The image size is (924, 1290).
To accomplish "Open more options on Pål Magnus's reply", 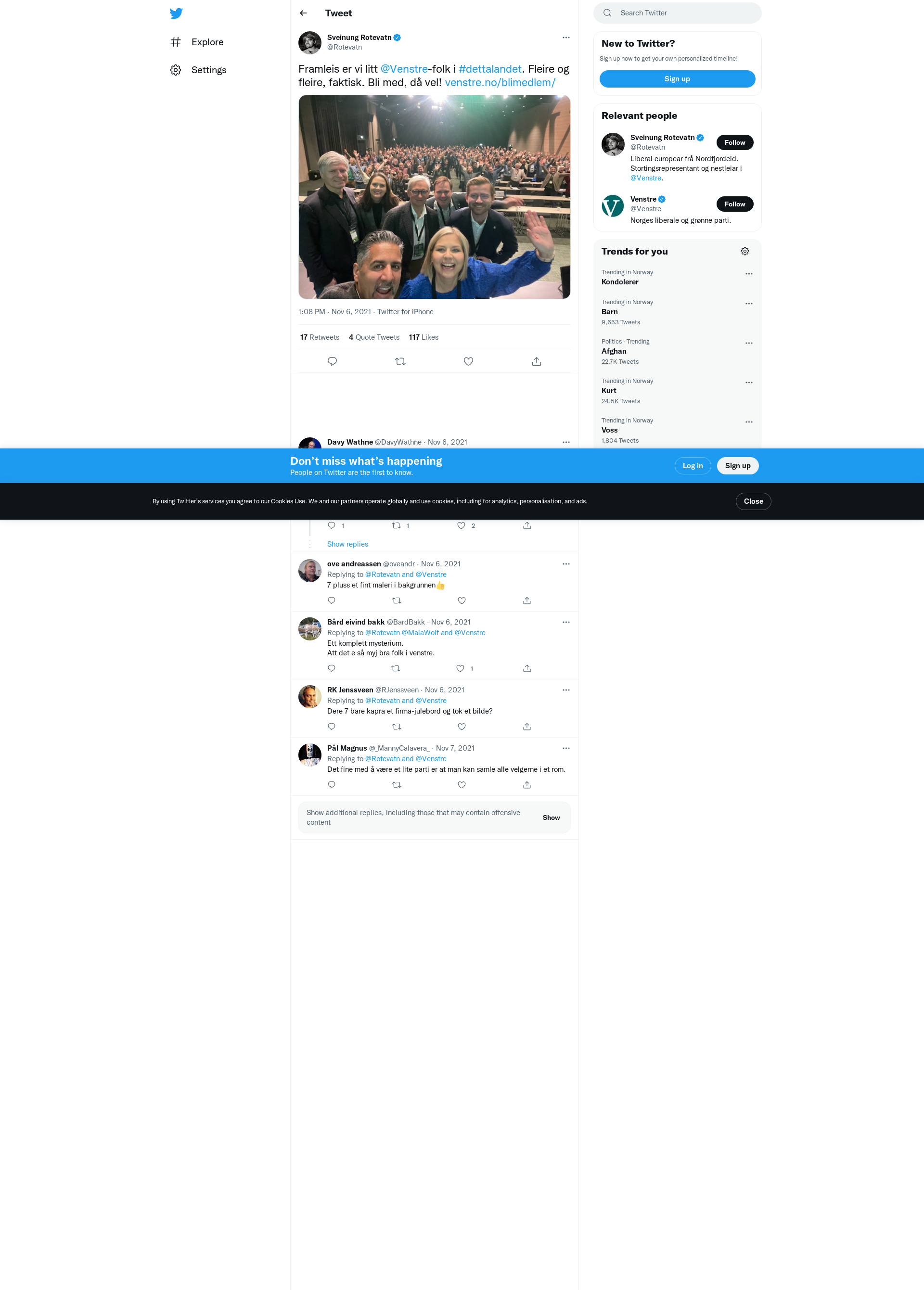I will click(x=566, y=749).
